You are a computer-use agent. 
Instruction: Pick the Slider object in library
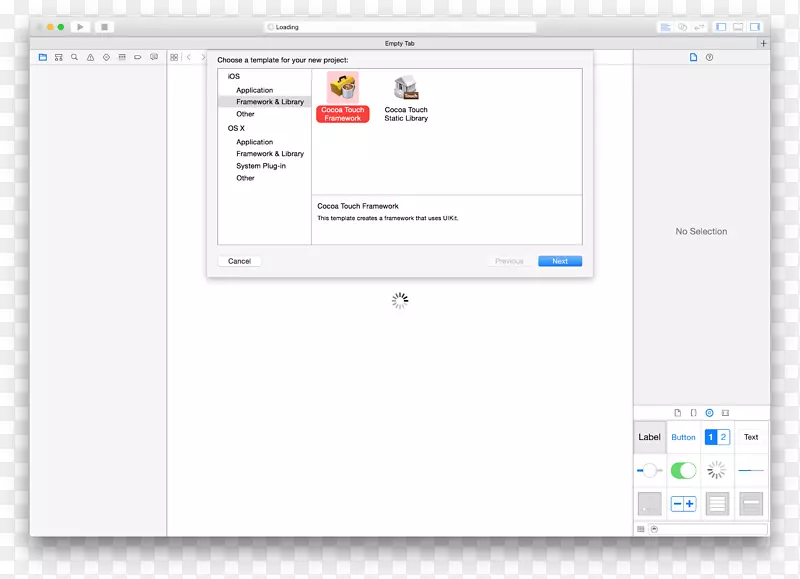(x=650, y=470)
